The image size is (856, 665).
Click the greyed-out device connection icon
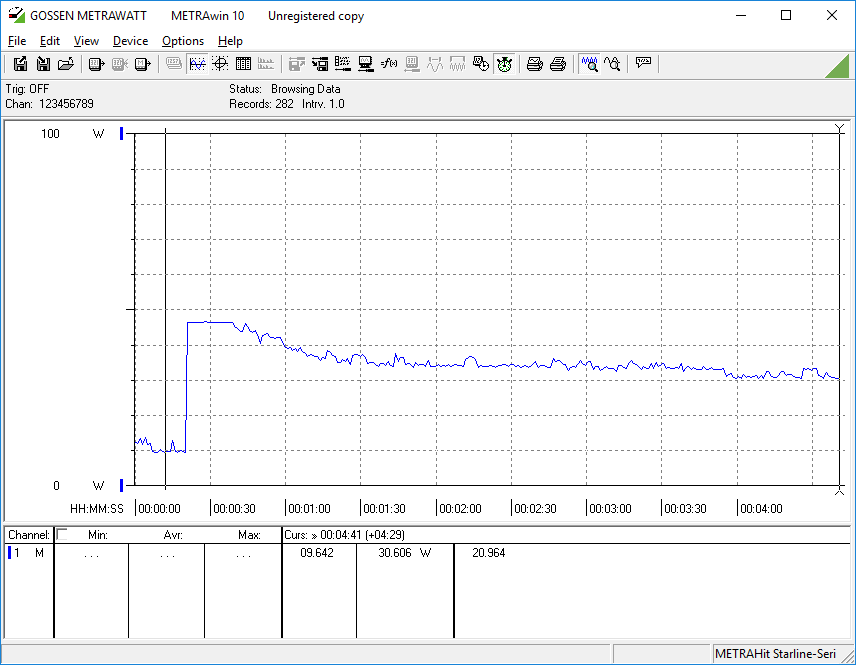point(412,64)
